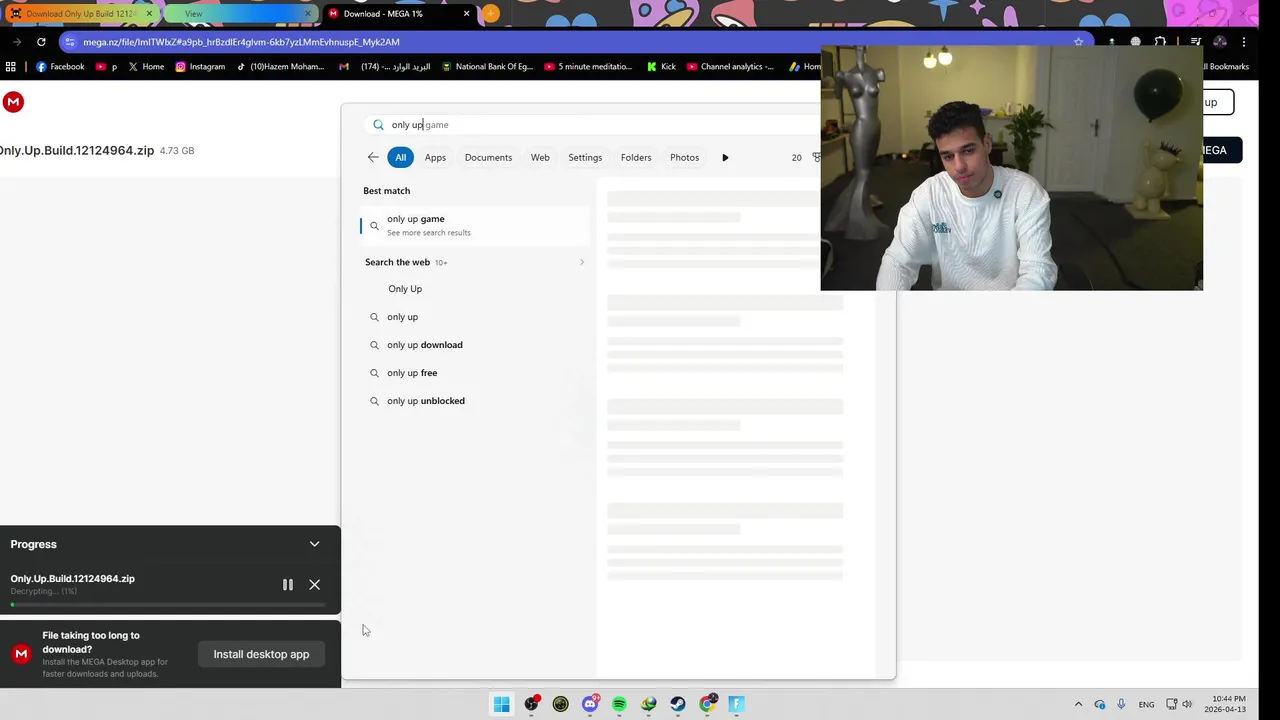Select the All filter in search

(400, 157)
